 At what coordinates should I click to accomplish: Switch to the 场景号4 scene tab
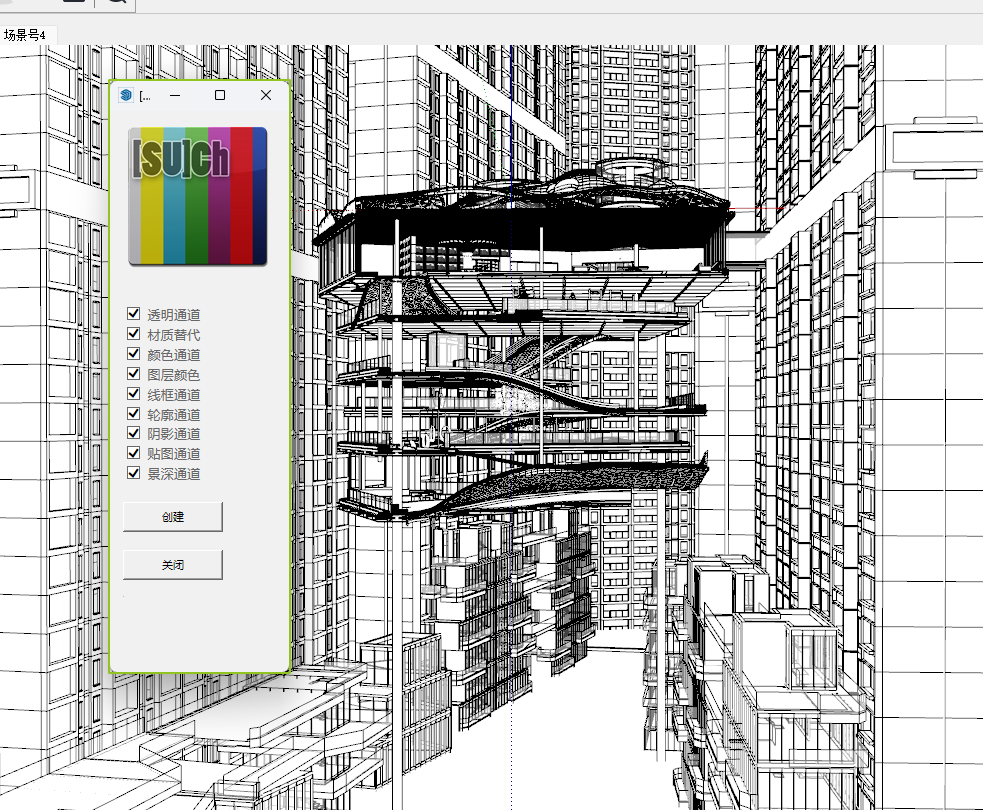25,35
